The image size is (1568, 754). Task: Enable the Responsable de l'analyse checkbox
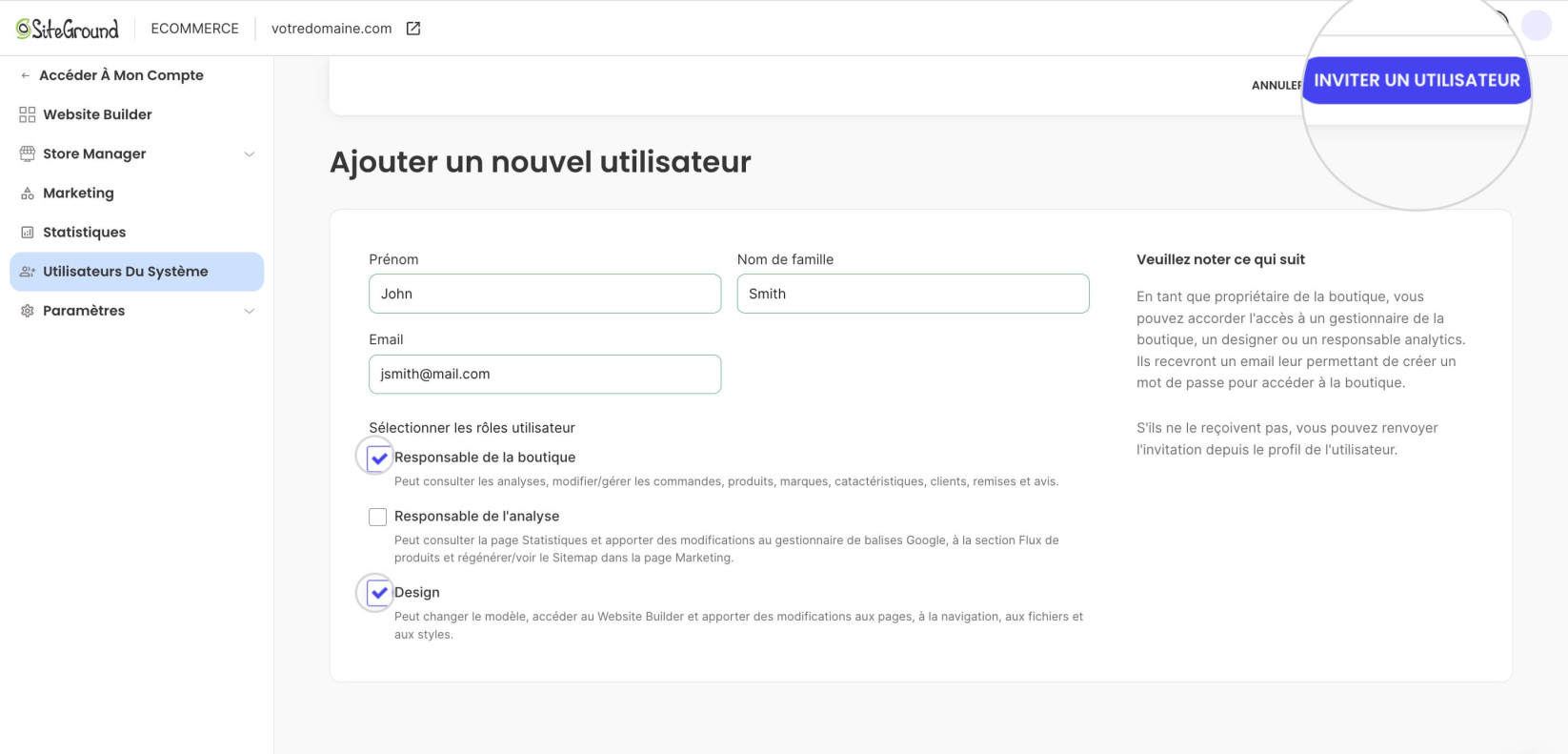[378, 517]
